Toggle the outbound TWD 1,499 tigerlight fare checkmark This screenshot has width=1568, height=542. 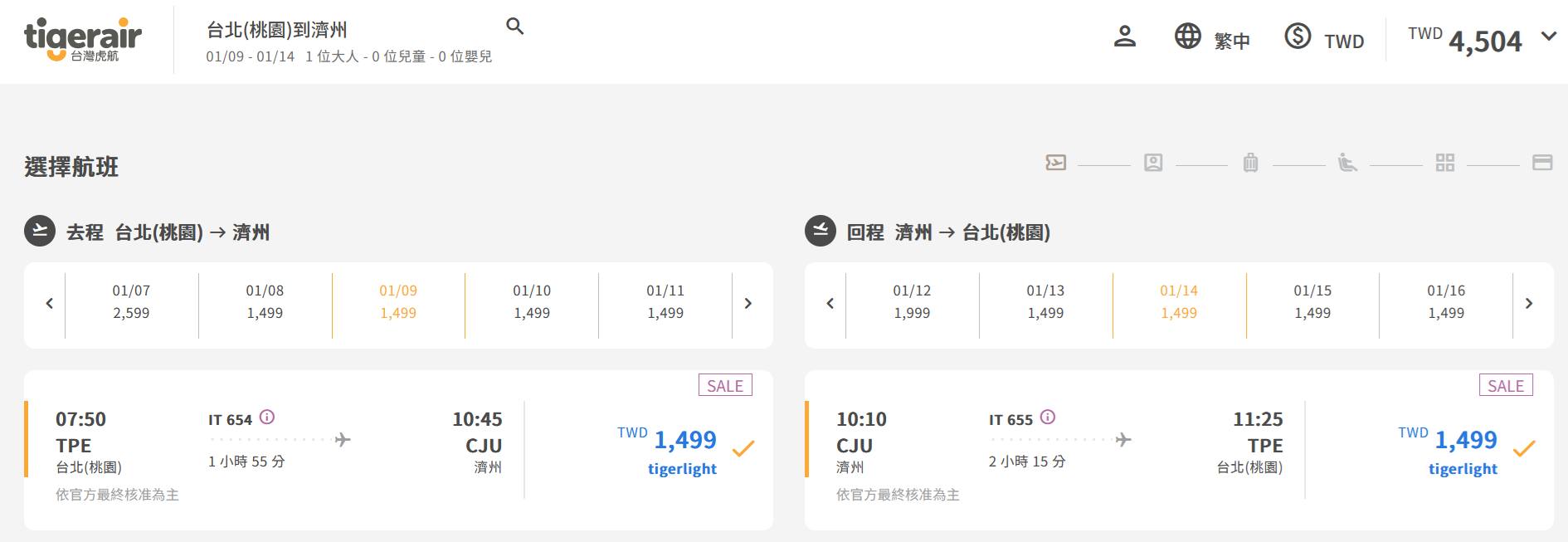pos(743,449)
